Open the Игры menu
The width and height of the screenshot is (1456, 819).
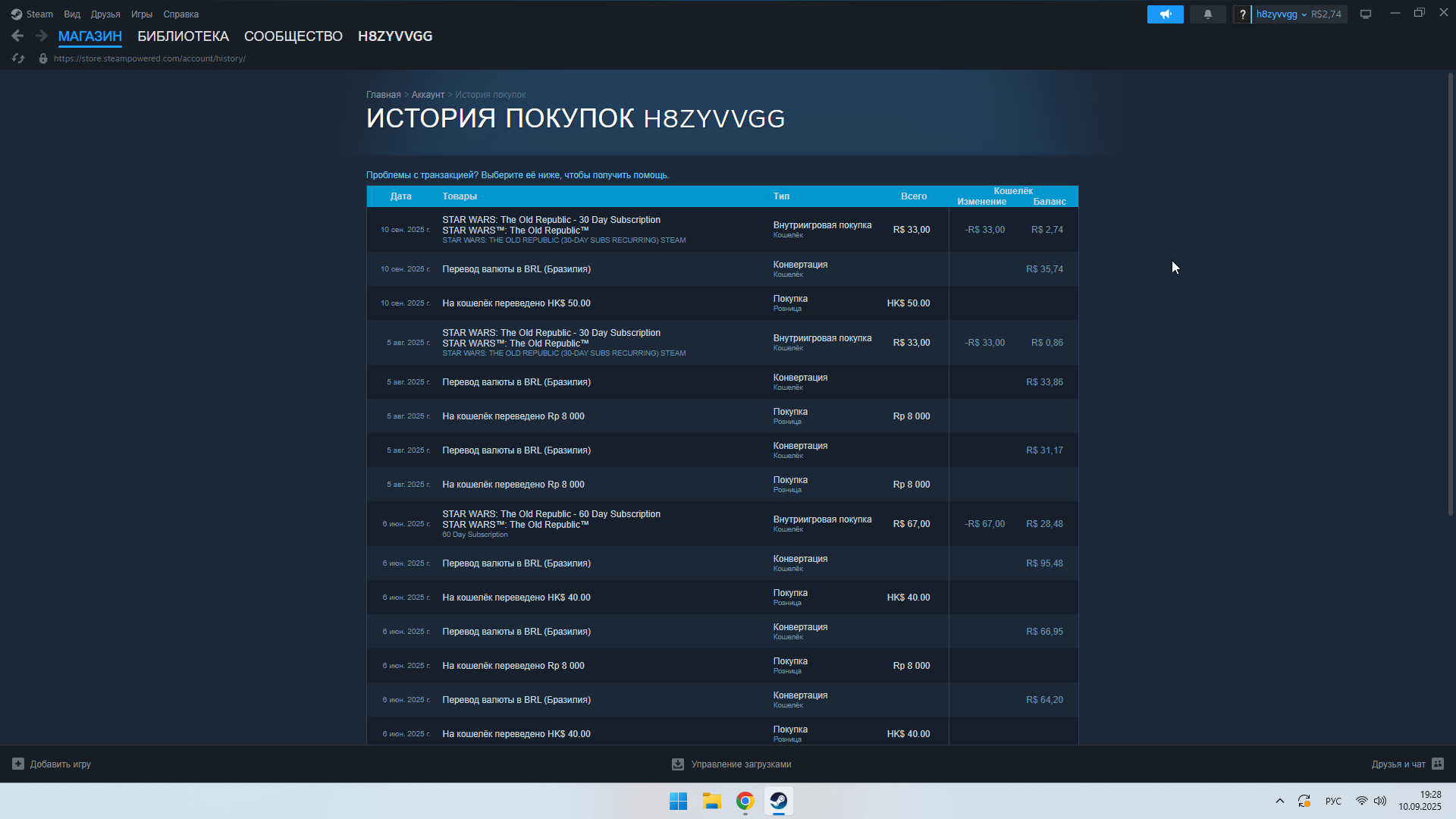tap(142, 14)
